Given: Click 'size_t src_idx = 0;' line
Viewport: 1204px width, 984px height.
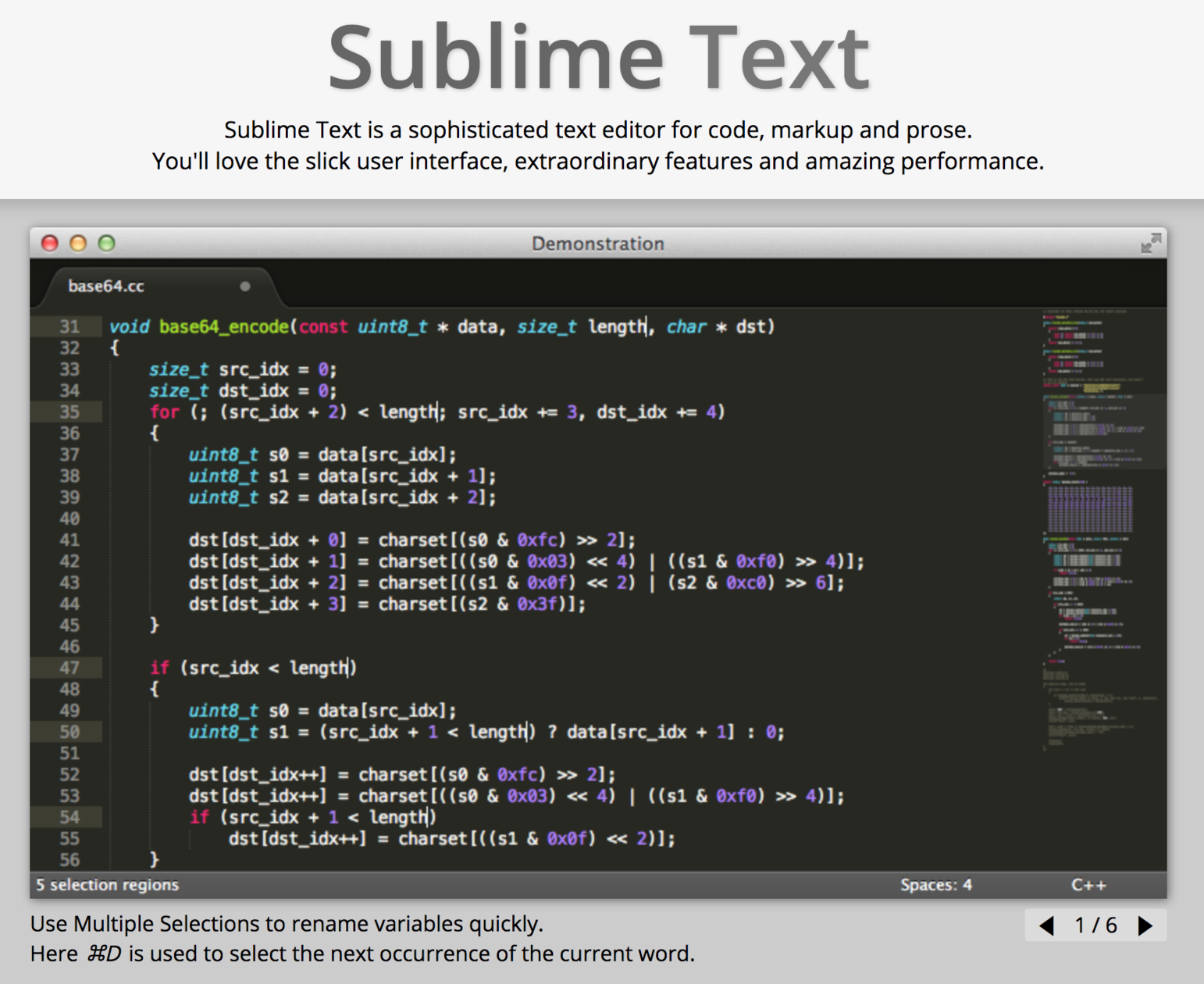Looking at the screenshot, I should pos(243,369).
